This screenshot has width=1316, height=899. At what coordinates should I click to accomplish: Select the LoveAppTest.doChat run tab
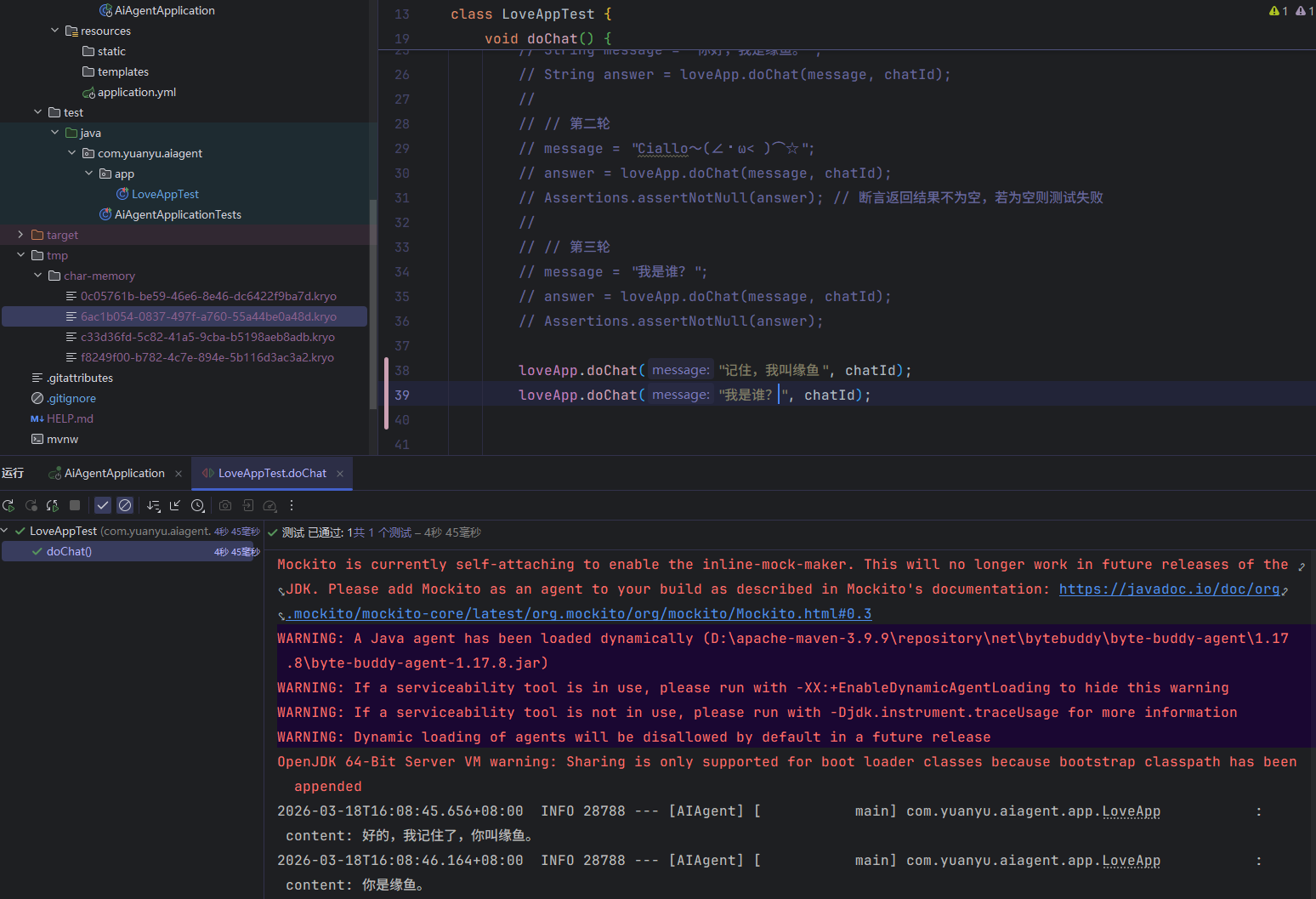(271, 474)
